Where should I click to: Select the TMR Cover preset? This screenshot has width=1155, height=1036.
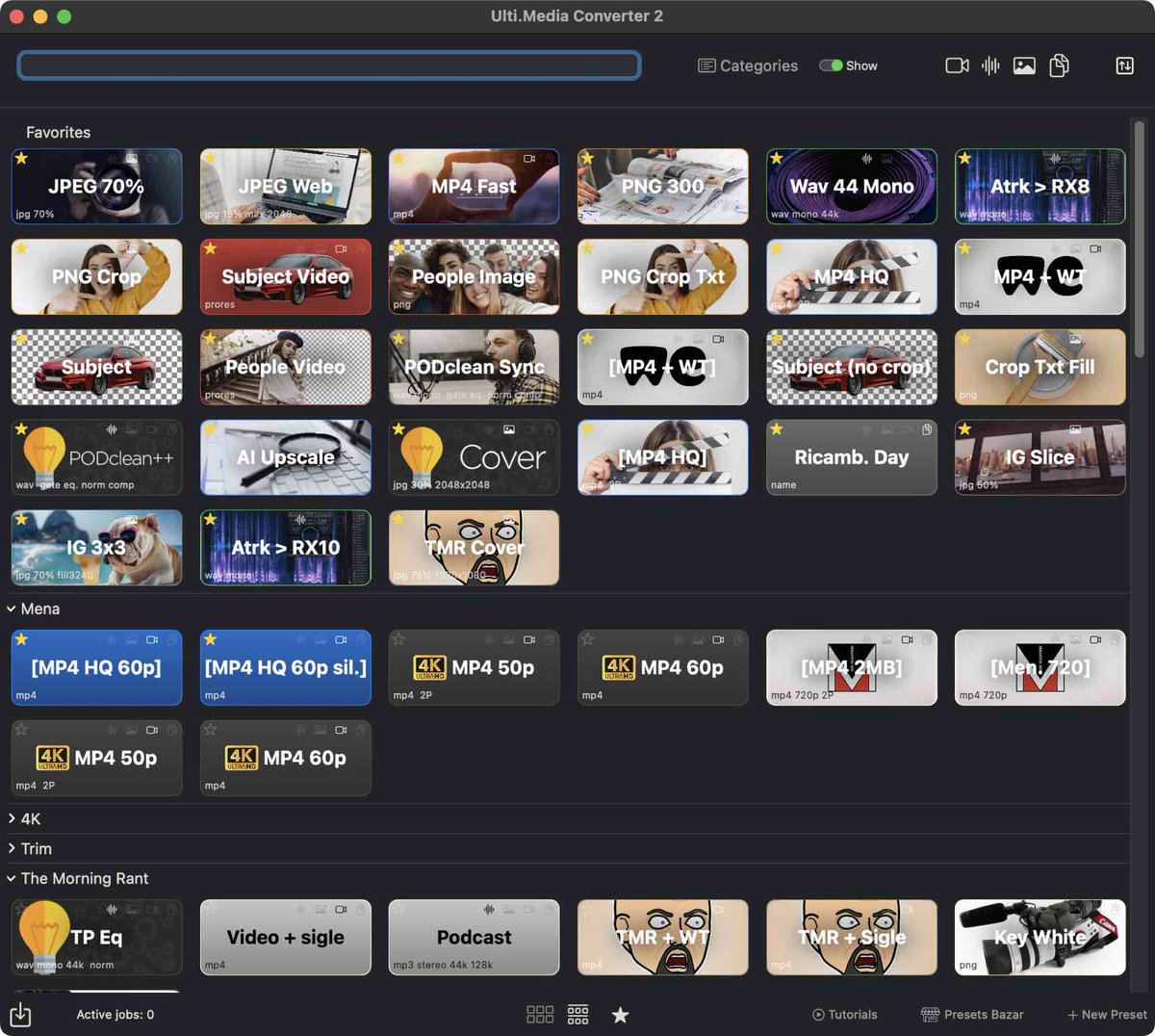(x=475, y=548)
